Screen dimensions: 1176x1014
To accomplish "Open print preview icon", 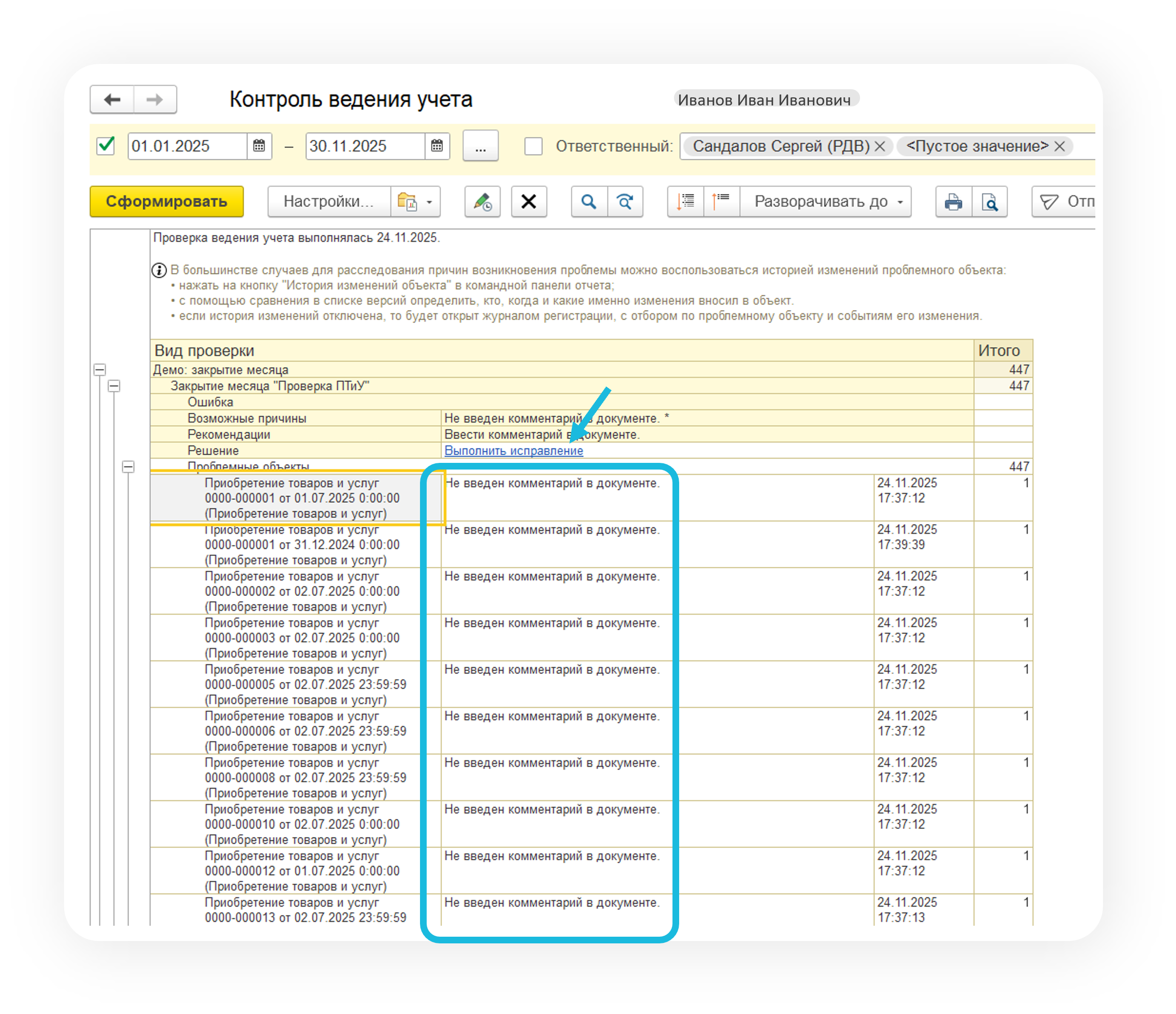I will pyautogui.click(x=989, y=201).
